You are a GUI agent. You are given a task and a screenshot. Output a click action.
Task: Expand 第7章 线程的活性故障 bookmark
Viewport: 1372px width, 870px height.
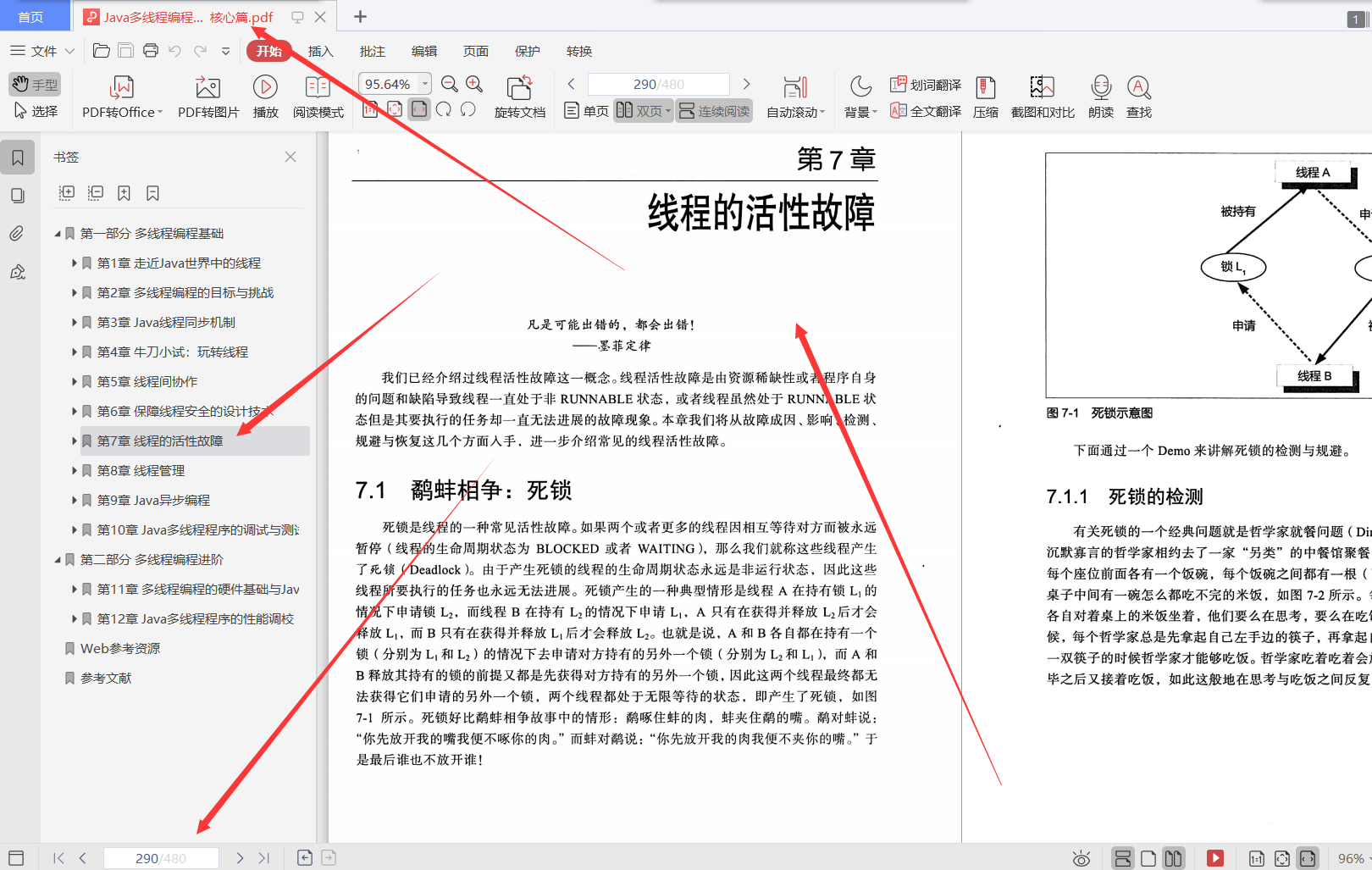[75, 441]
